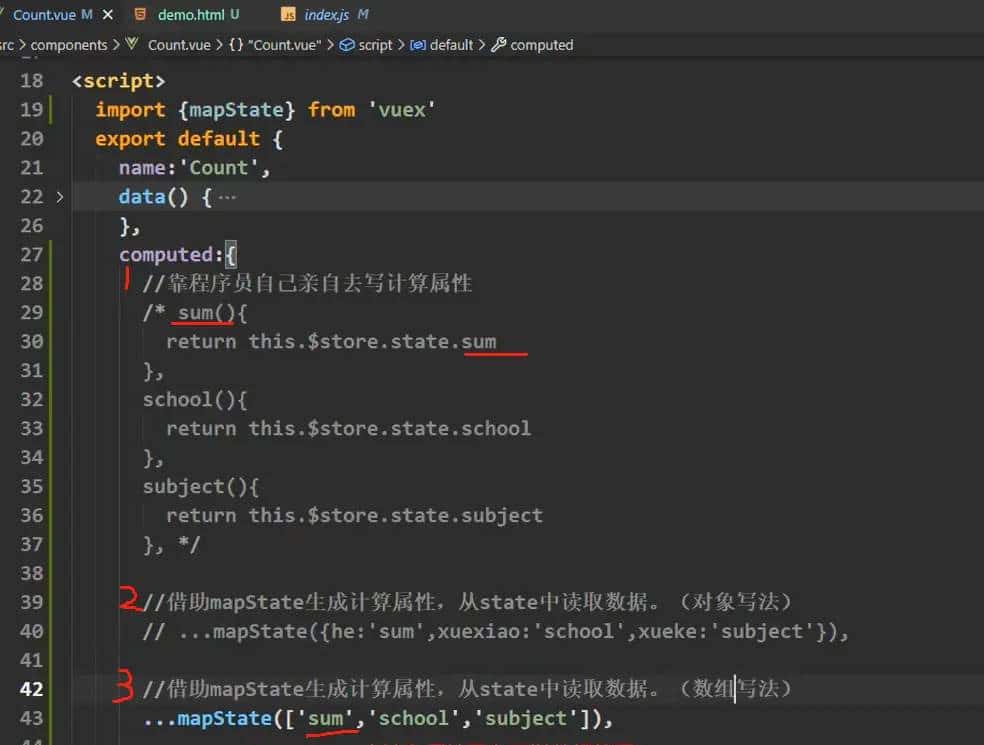Expand the folded data() block at line 22
984x745 pixels.
pyautogui.click(x=58, y=197)
